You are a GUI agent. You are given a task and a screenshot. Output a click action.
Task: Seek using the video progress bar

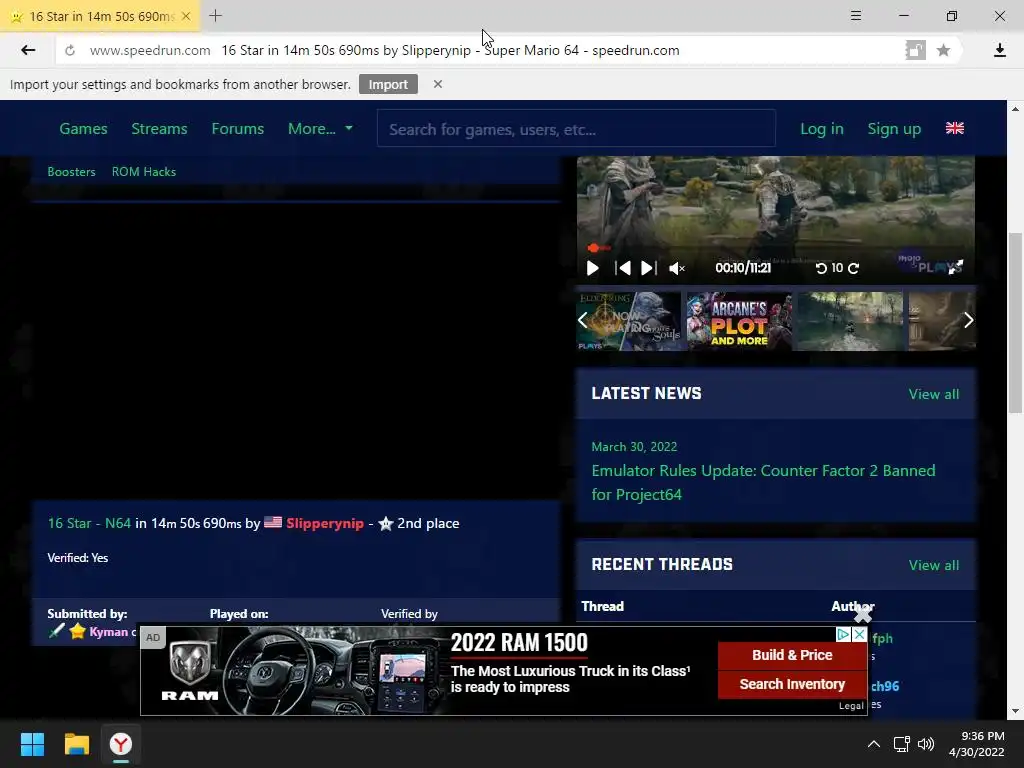click(x=775, y=248)
